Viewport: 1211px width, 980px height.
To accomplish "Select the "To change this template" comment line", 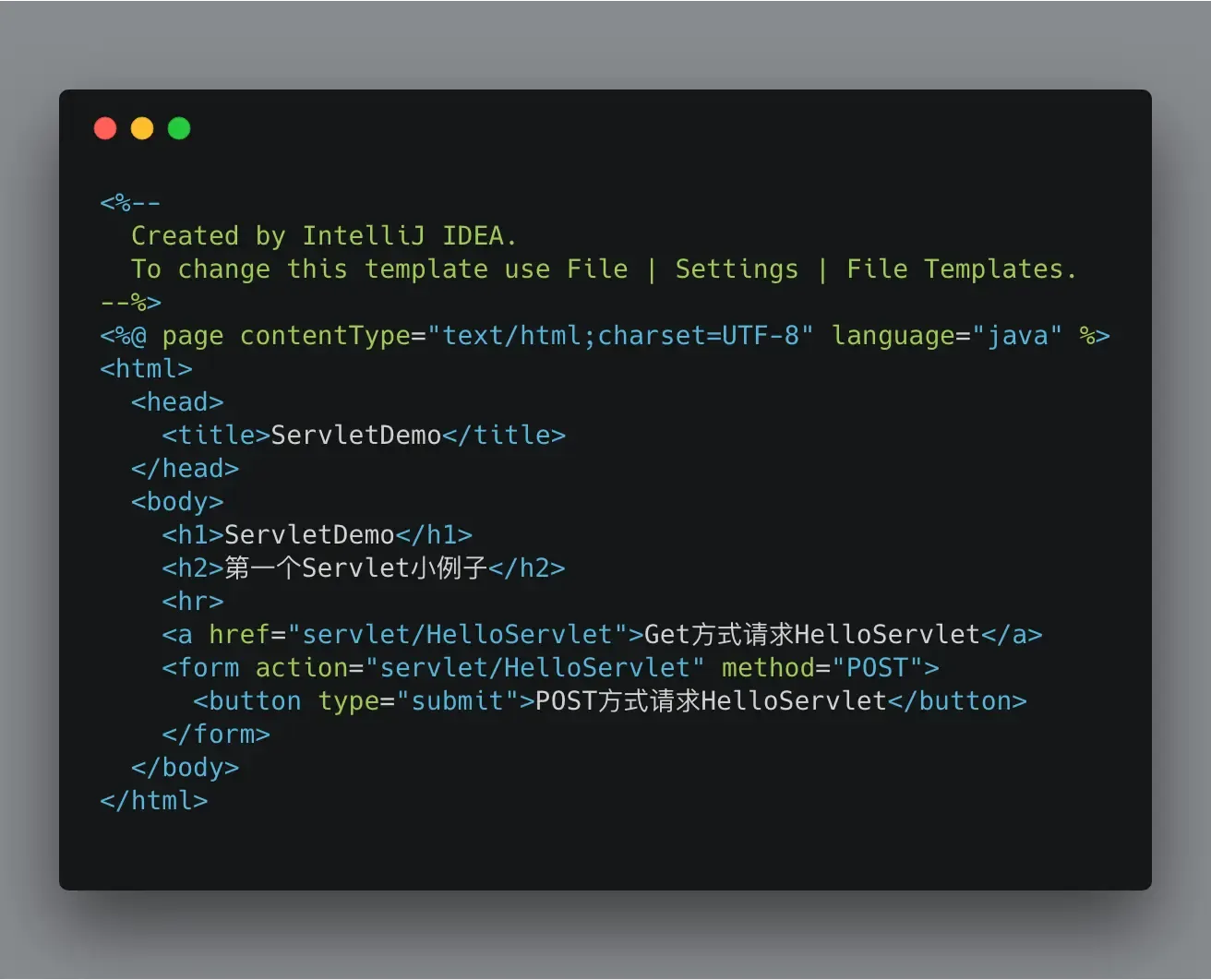I will click(x=604, y=269).
